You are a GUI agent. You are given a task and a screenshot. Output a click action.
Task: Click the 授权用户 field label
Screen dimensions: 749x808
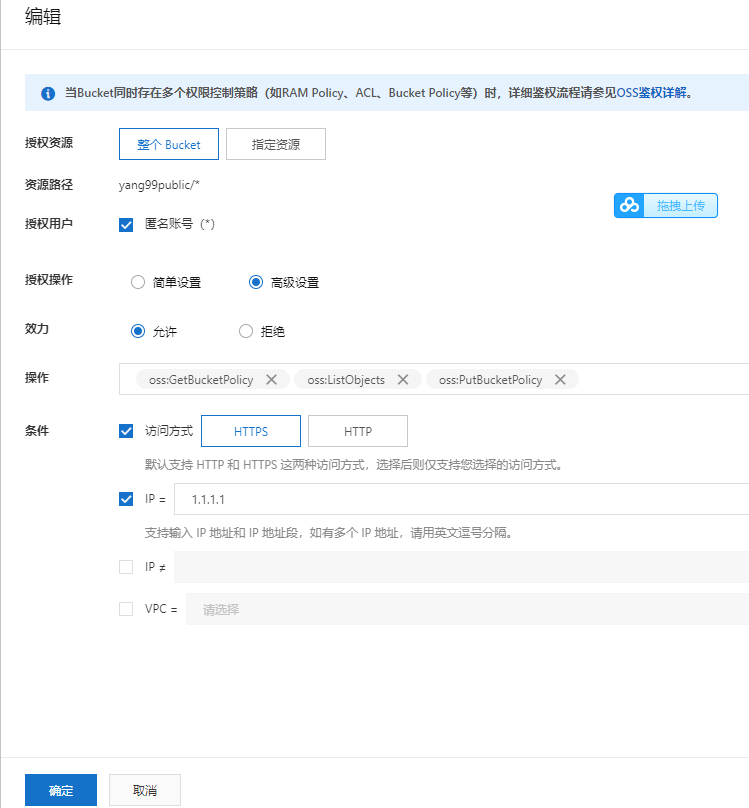(49, 224)
